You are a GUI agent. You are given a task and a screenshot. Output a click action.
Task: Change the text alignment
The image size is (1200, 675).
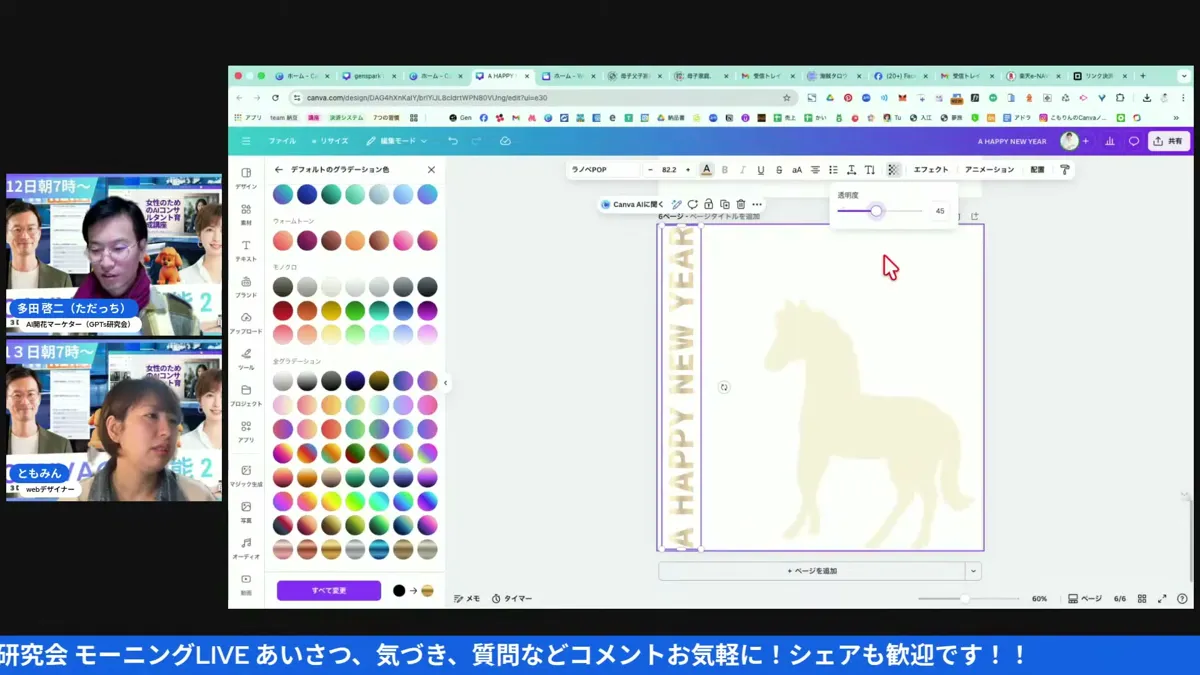[815, 170]
